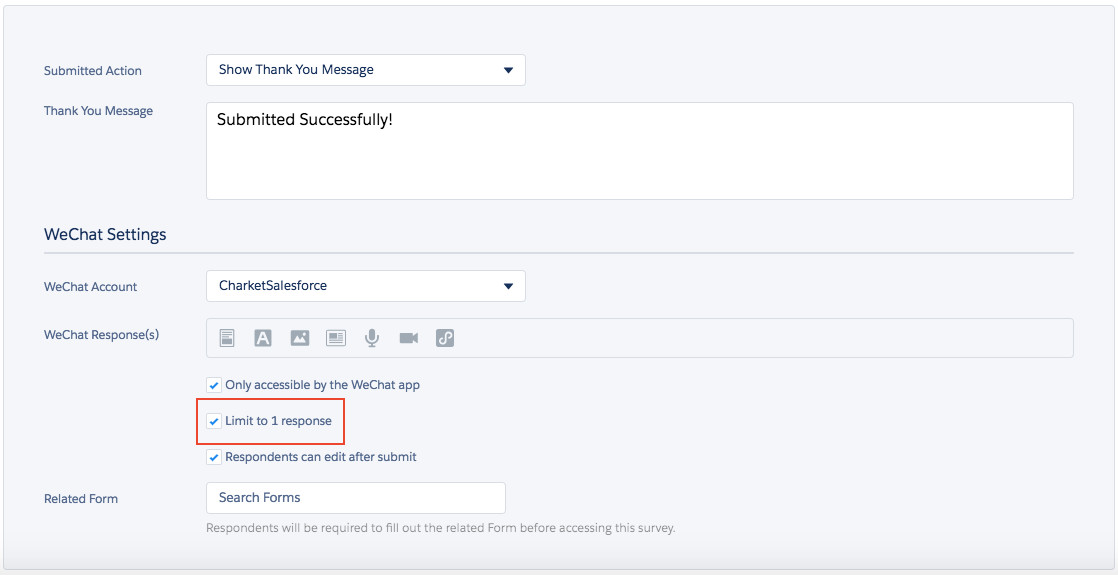Click the Respondents can edit after submit label
Image resolution: width=1118 pixels, height=575 pixels.
320,457
